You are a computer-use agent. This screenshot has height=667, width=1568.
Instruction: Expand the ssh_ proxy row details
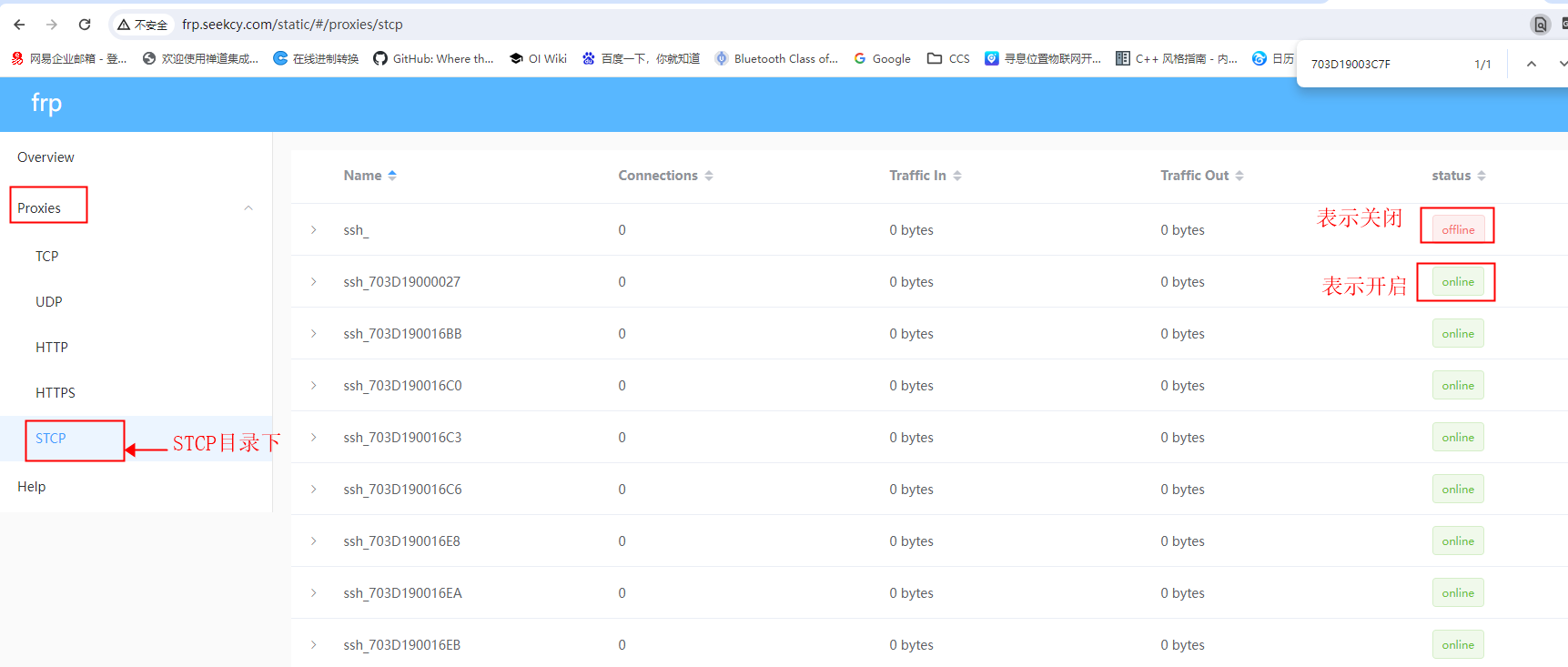(314, 229)
